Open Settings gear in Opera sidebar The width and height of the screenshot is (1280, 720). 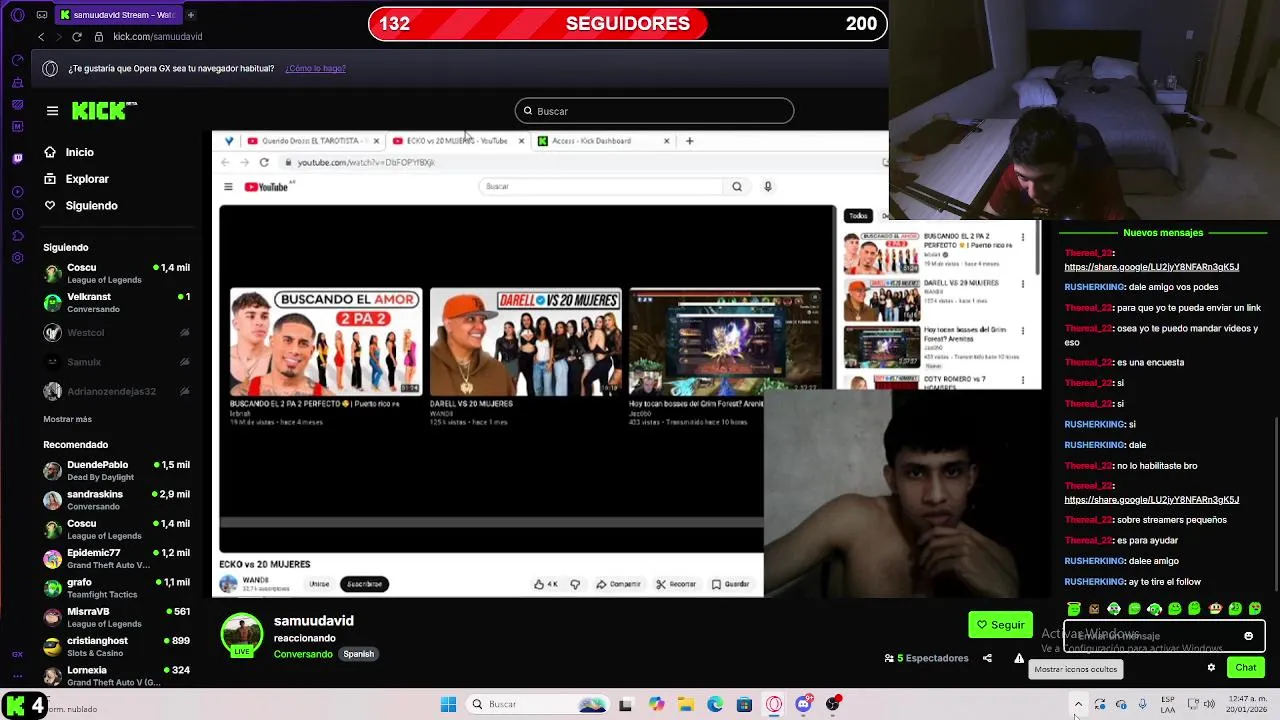(x=17, y=258)
